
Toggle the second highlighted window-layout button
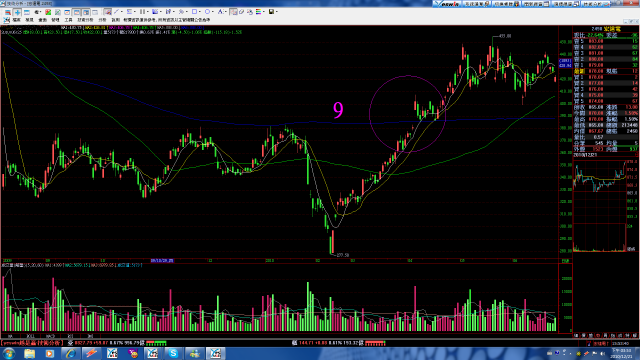point(86,12)
